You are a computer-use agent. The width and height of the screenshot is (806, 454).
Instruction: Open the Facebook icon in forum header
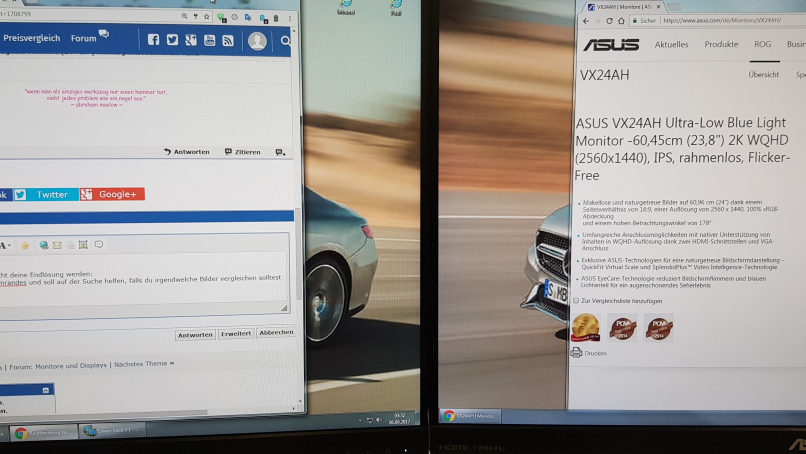[153, 40]
